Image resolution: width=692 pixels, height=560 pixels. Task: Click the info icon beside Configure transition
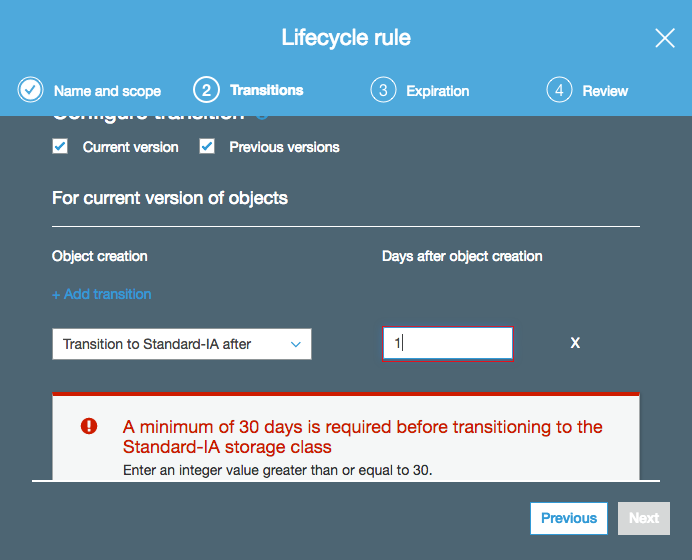[262, 117]
